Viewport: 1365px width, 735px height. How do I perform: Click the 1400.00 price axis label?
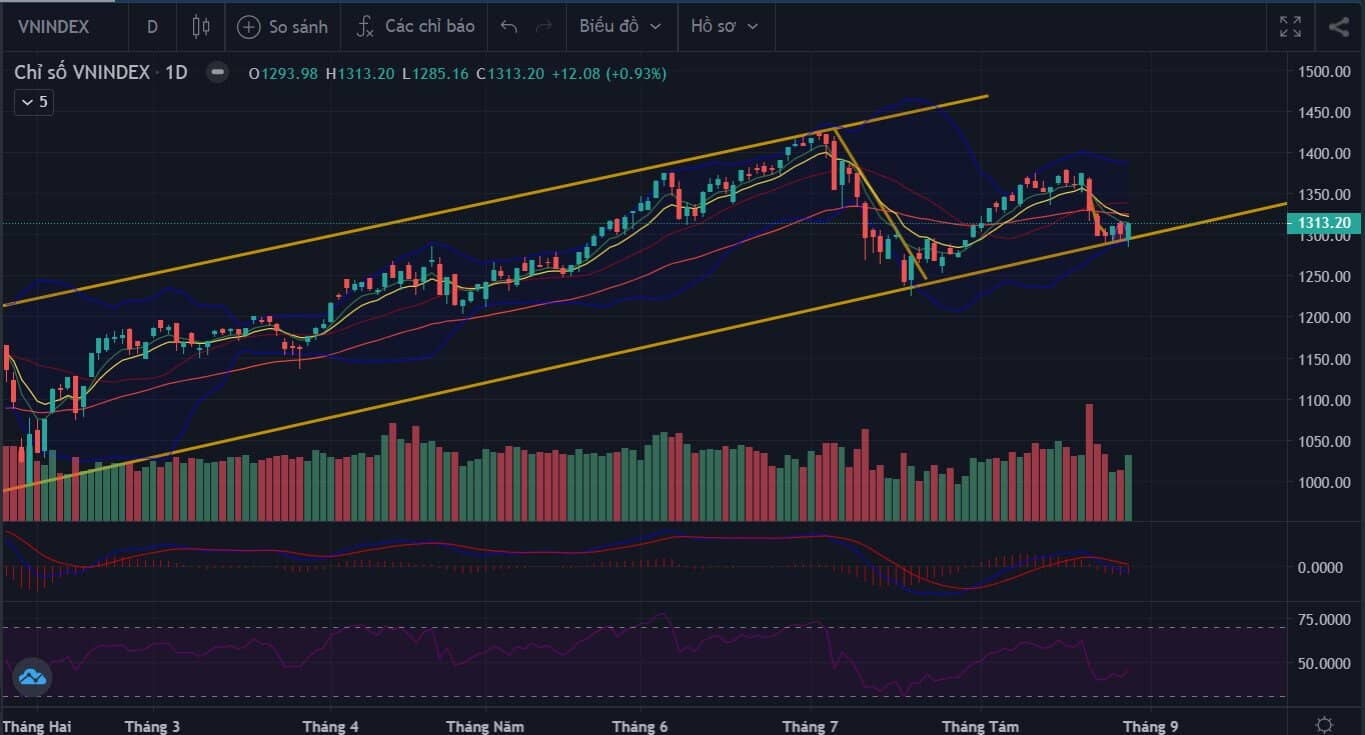1325,153
